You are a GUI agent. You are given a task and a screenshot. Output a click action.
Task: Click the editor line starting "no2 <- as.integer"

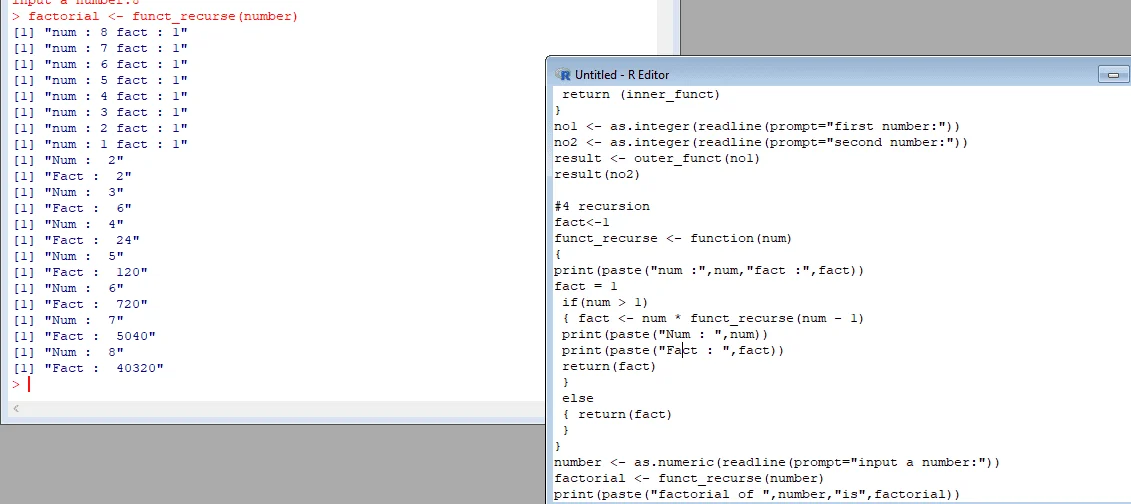[761, 142]
